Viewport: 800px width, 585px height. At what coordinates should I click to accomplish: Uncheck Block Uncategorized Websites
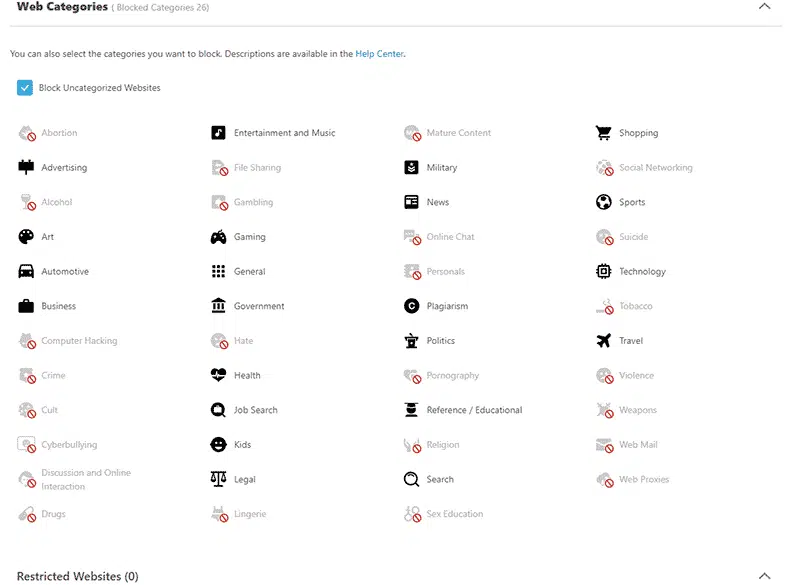coord(24,88)
